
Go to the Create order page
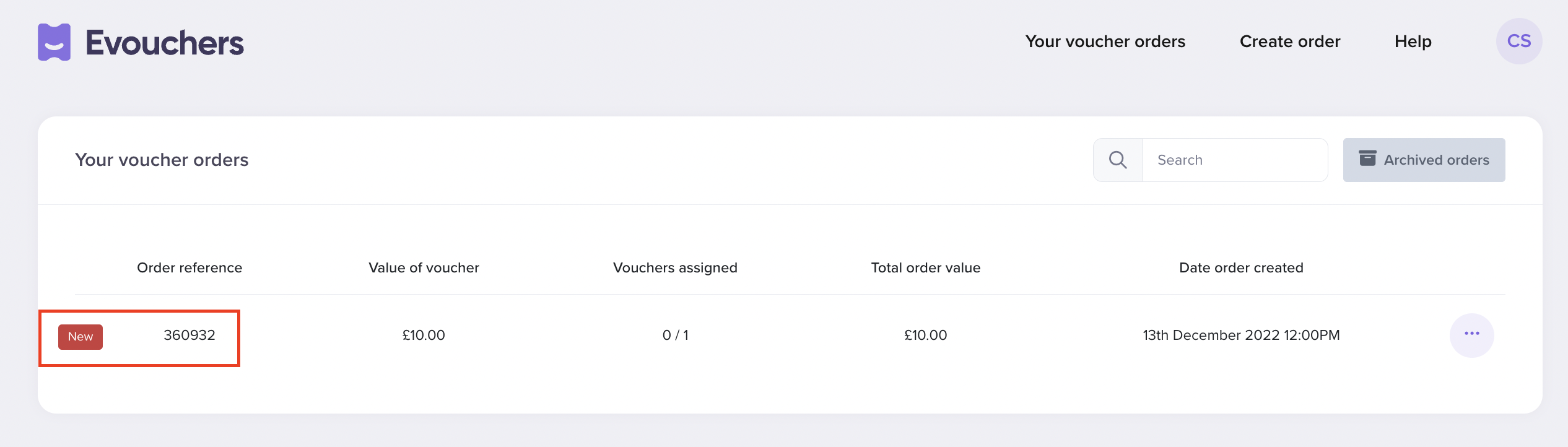tap(1290, 41)
